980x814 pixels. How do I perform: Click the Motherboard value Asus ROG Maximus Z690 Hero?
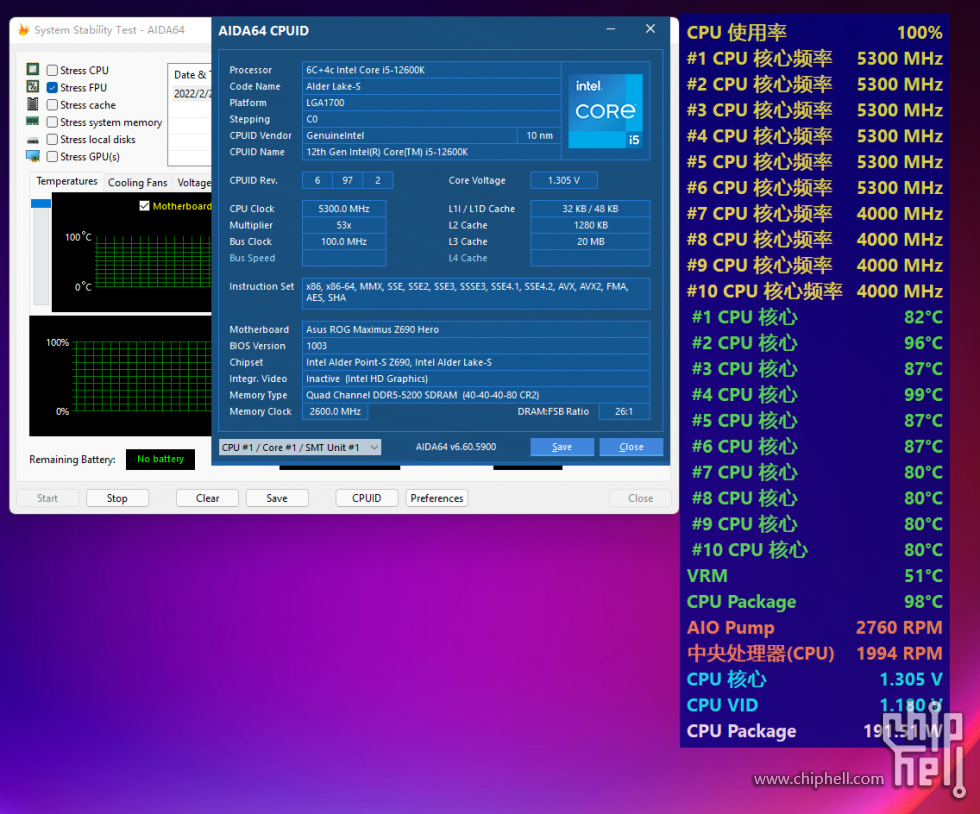click(x=476, y=329)
